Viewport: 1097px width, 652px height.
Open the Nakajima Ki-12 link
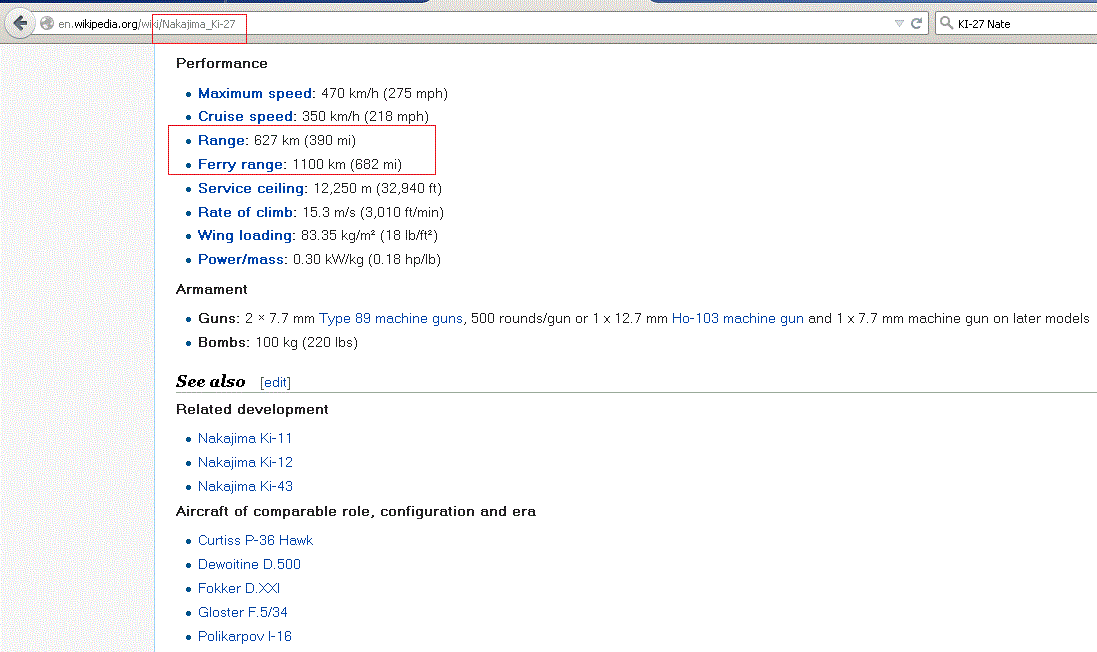(245, 462)
